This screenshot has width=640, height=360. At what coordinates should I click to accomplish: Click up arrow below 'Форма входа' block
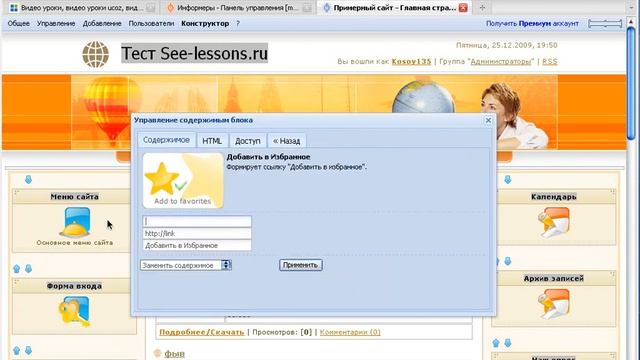pyautogui.click(x=16, y=351)
